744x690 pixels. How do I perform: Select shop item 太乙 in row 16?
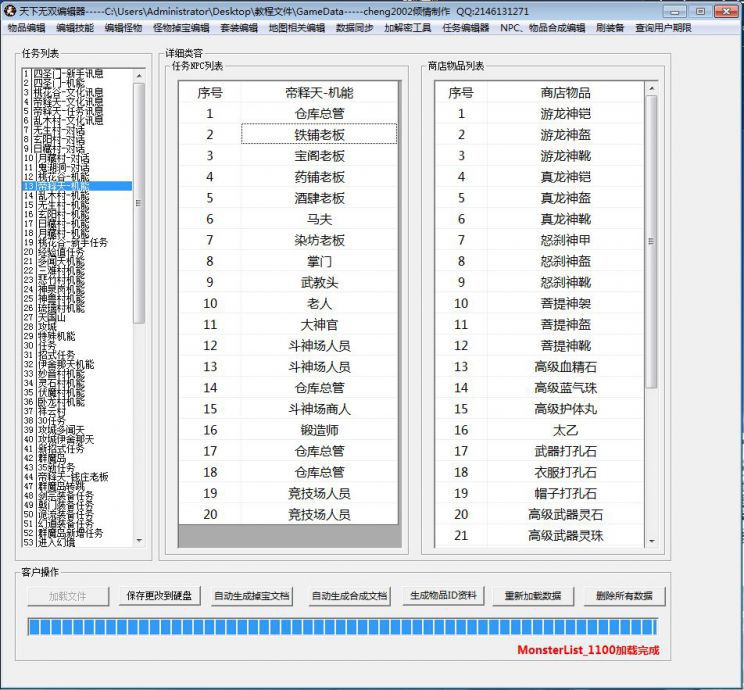click(x=565, y=430)
